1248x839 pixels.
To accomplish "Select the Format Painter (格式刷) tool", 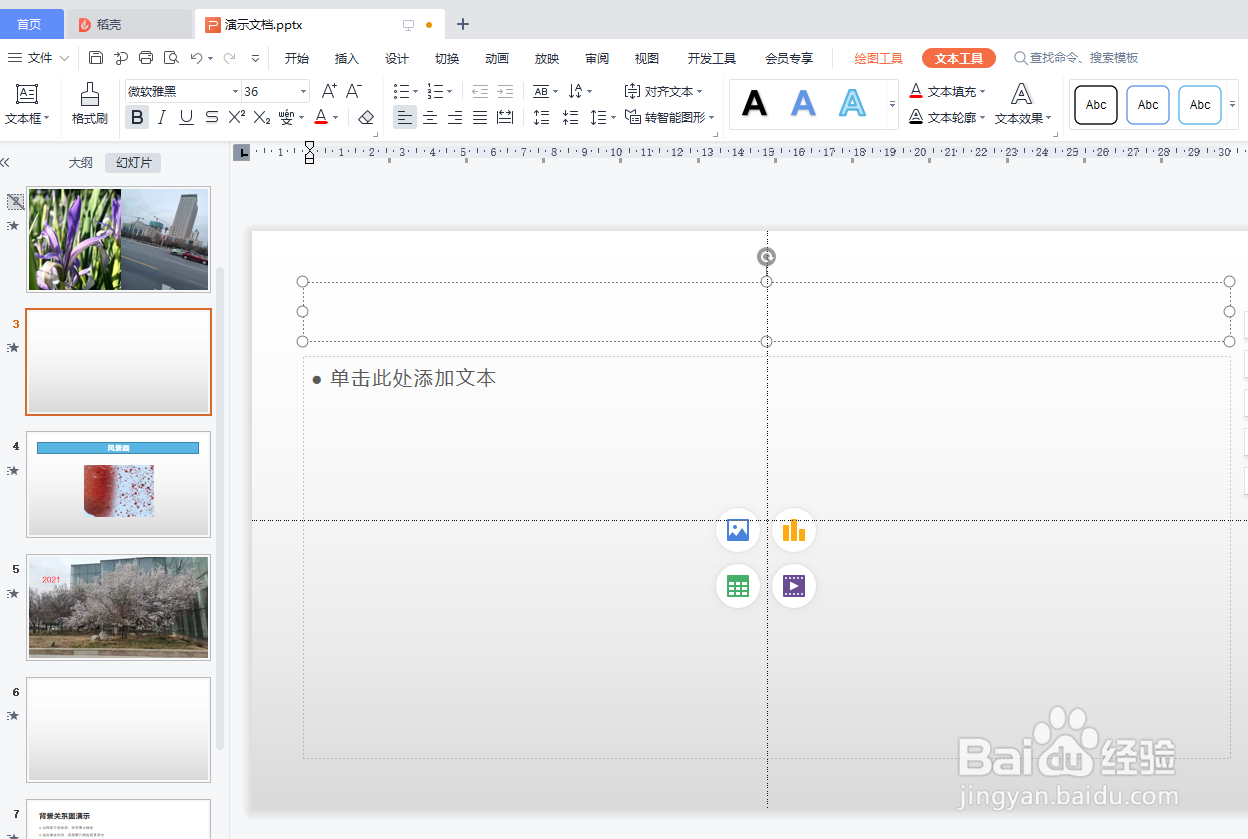I will click(x=90, y=104).
